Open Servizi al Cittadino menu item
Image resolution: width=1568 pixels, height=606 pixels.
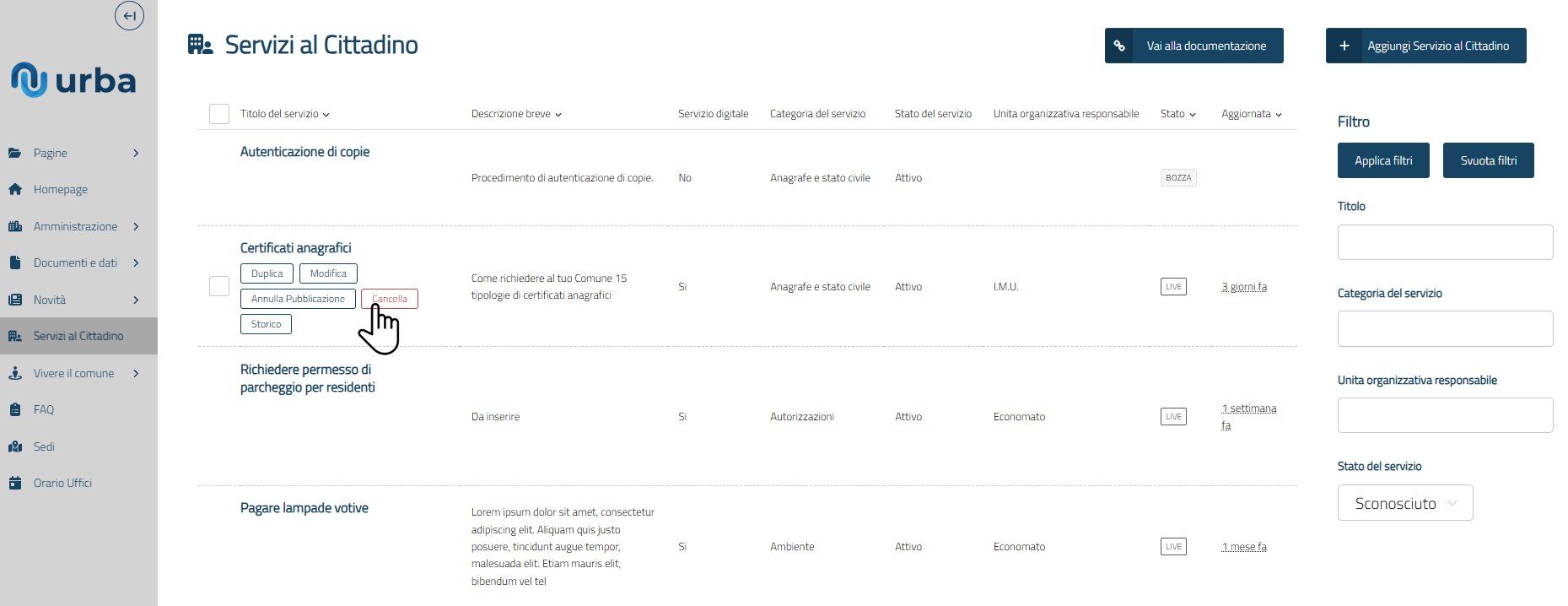(x=78, y=336)
